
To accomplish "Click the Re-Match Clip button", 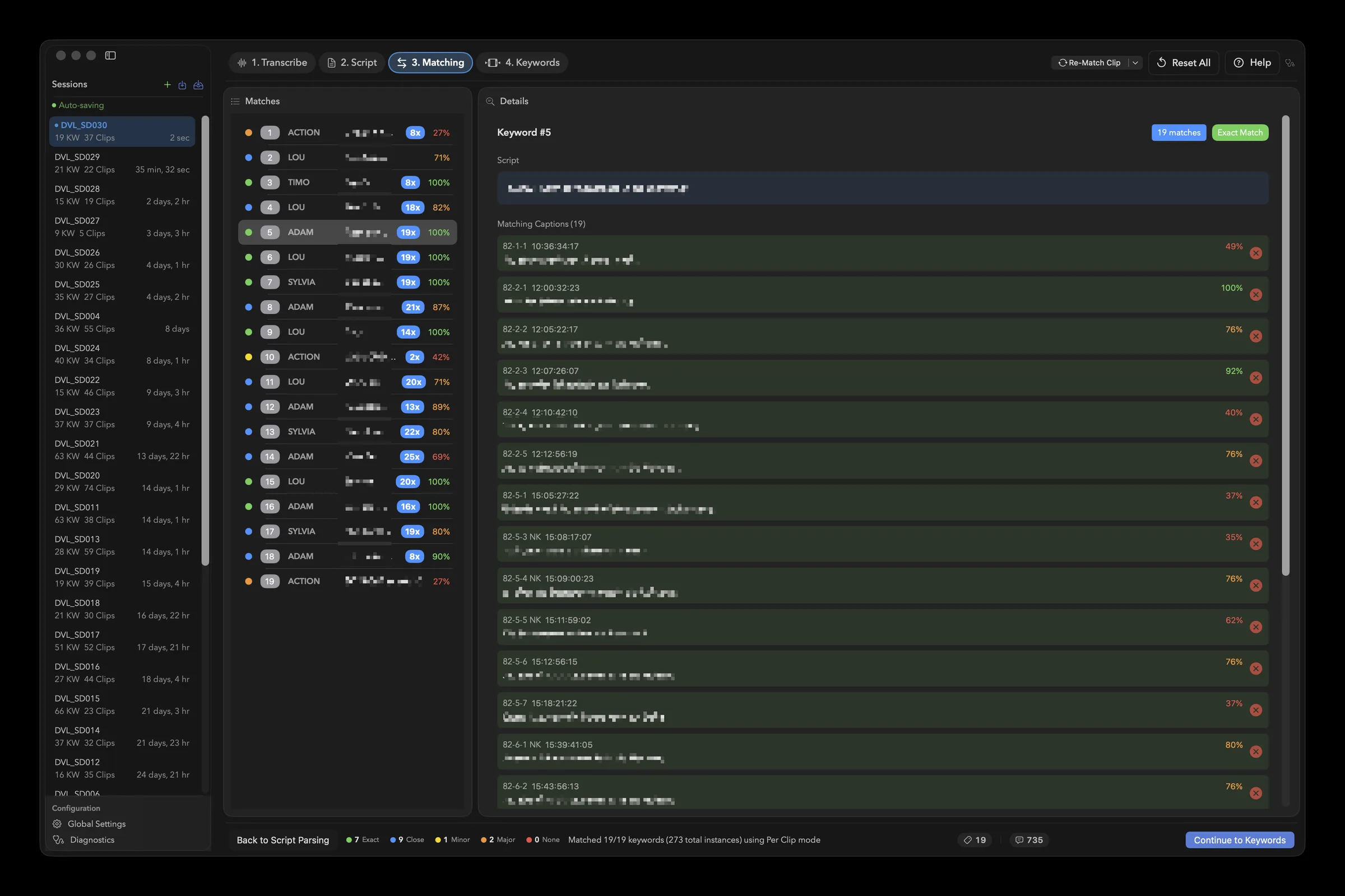I will (1089, 63).
